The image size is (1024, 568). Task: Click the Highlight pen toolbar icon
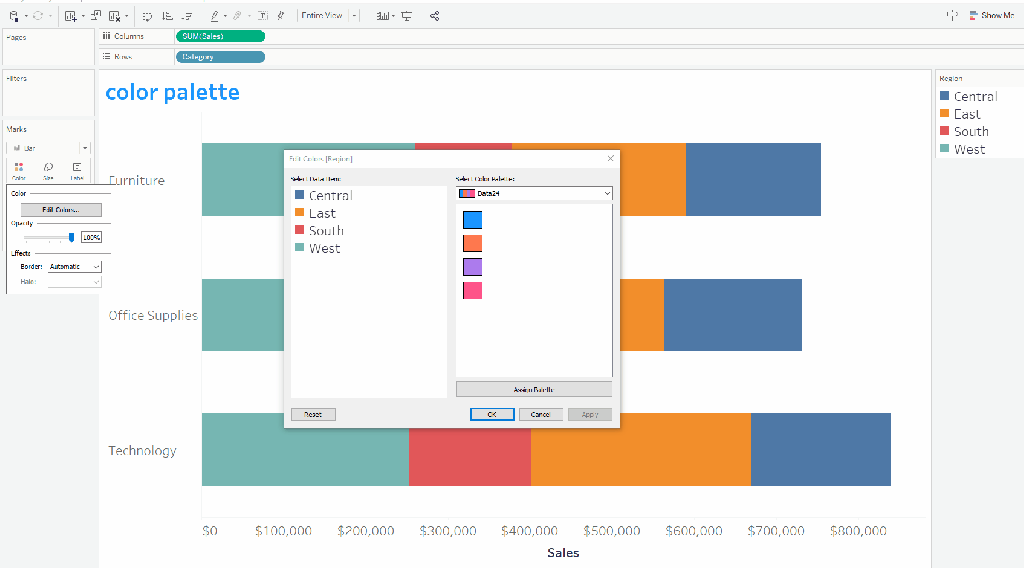click(x=214, y=16)
